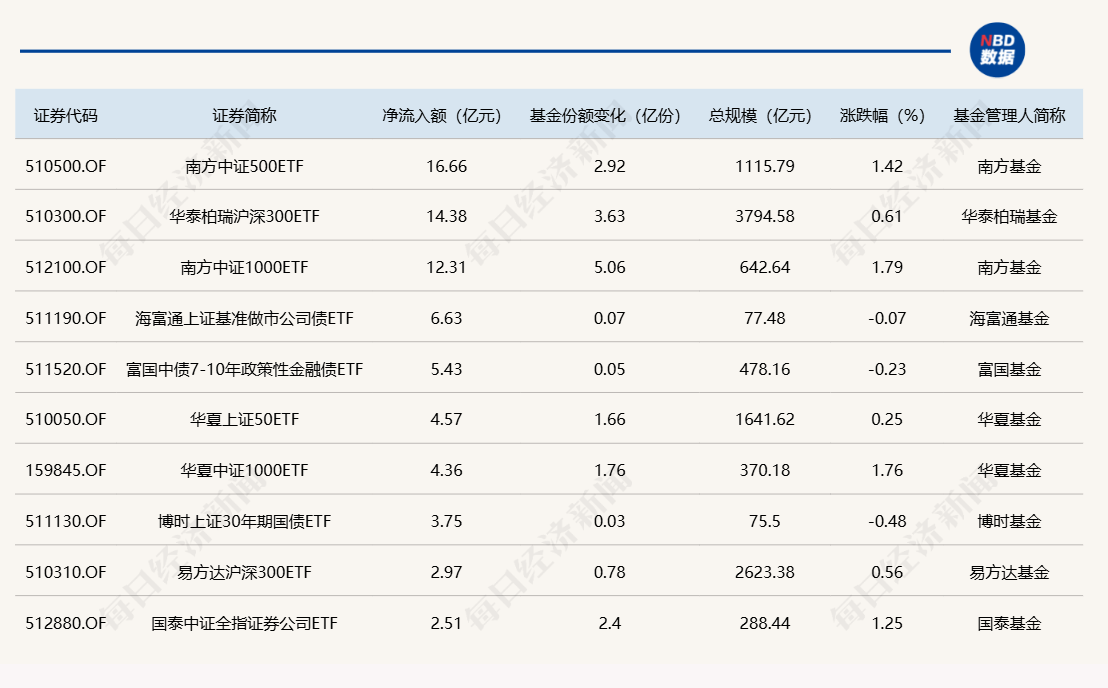Select the 3794.58 total scale value
The width and height of the screenshot is (1108, 688).
pyautogui.click(x=765, y=216)
